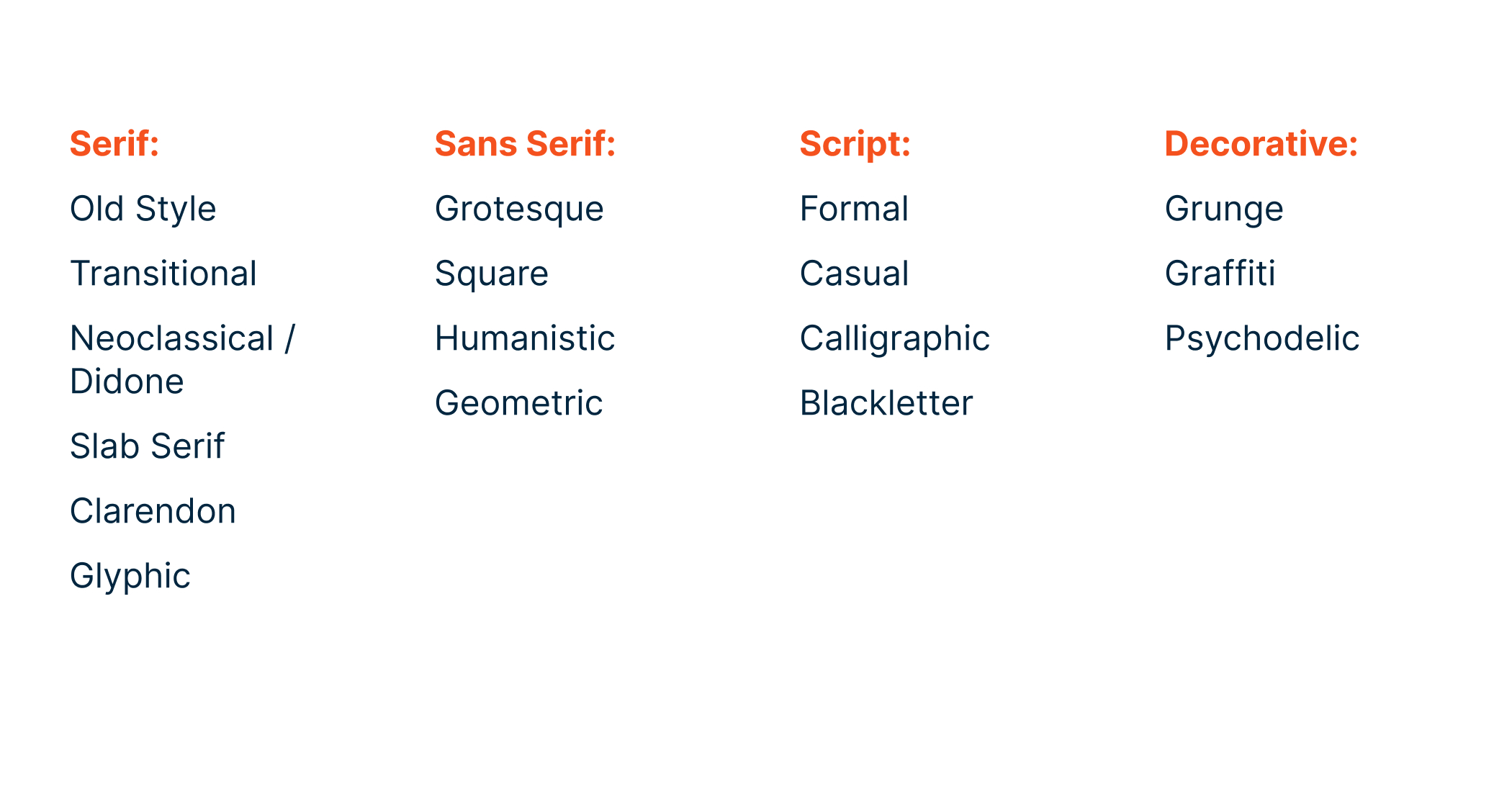Click the Sans Serif column heading
Screen dimensions: 1512x789
pyautogui.click(x=525, y=143)
